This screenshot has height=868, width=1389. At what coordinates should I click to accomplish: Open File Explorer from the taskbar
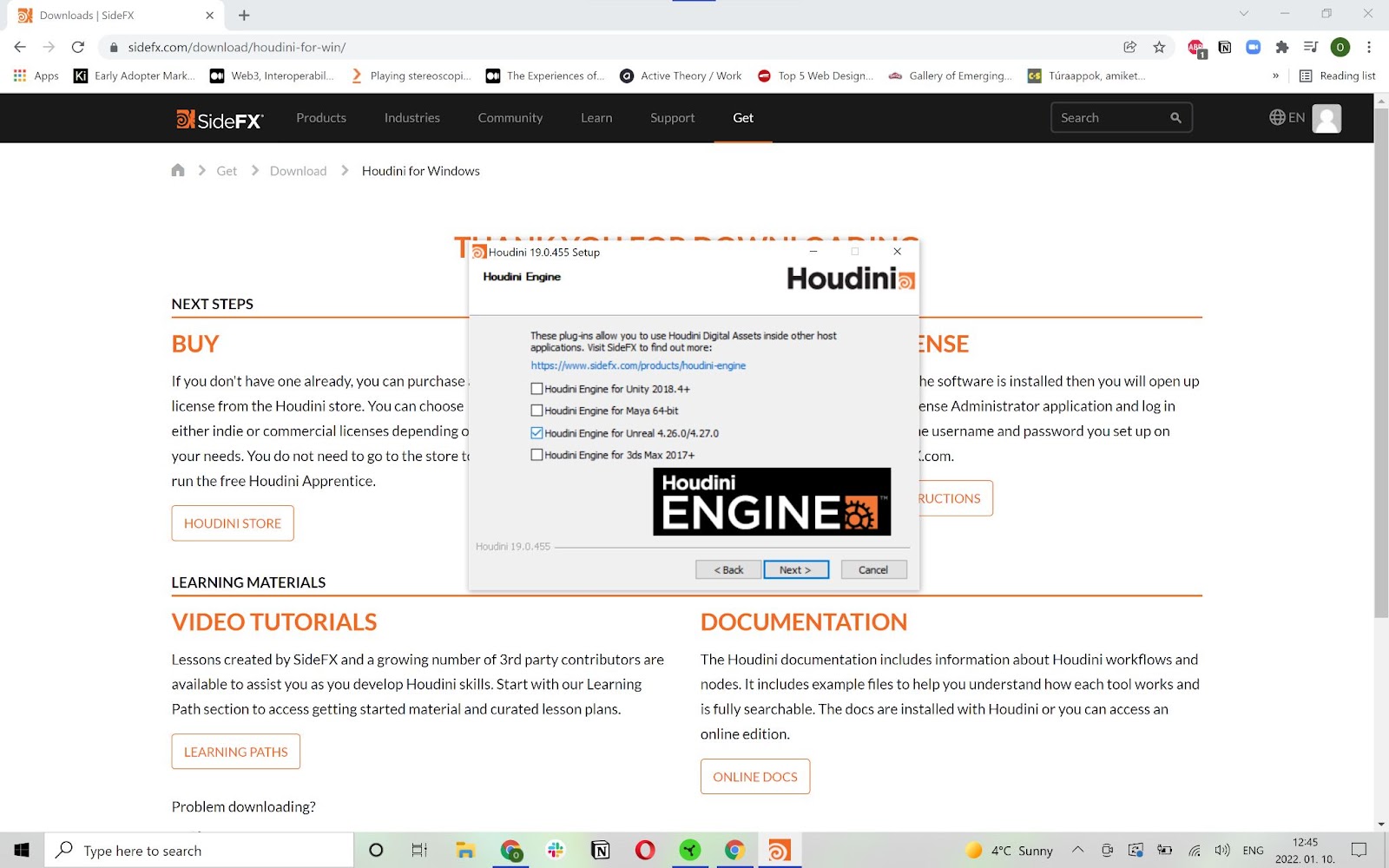[465, 851]
